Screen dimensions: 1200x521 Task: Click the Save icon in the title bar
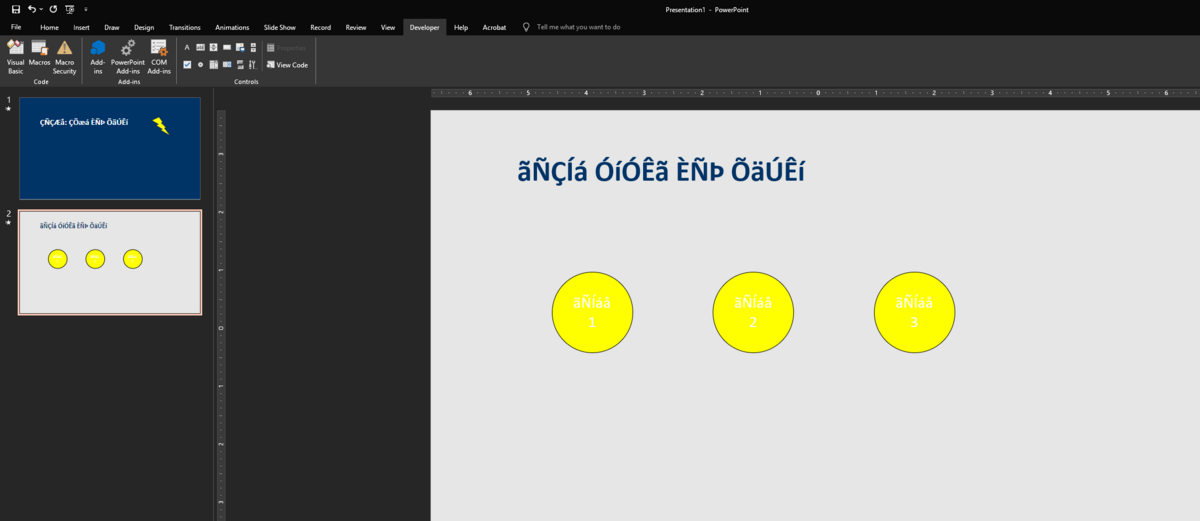(16, 9)
